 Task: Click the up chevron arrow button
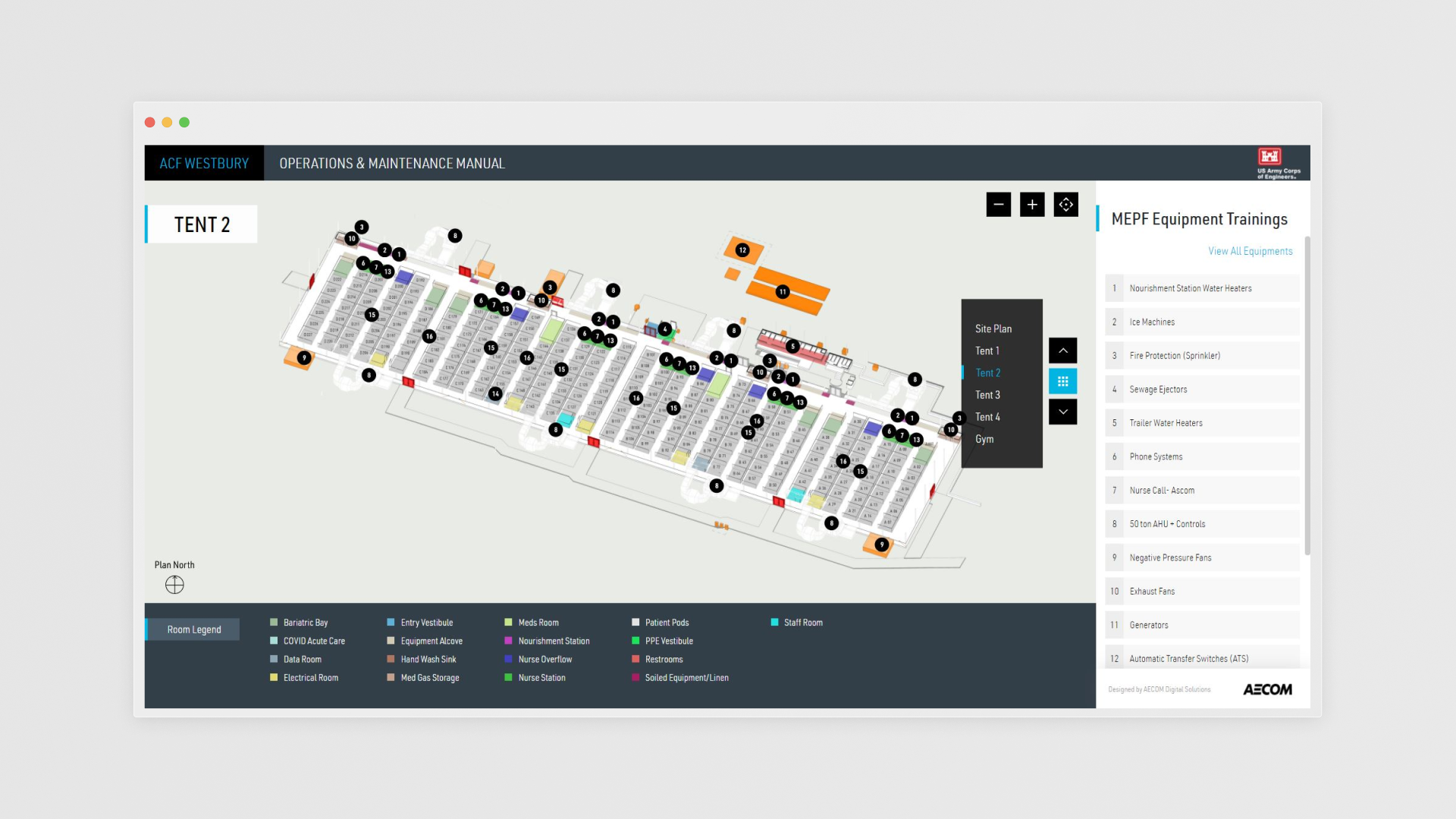pos(1062,350)
